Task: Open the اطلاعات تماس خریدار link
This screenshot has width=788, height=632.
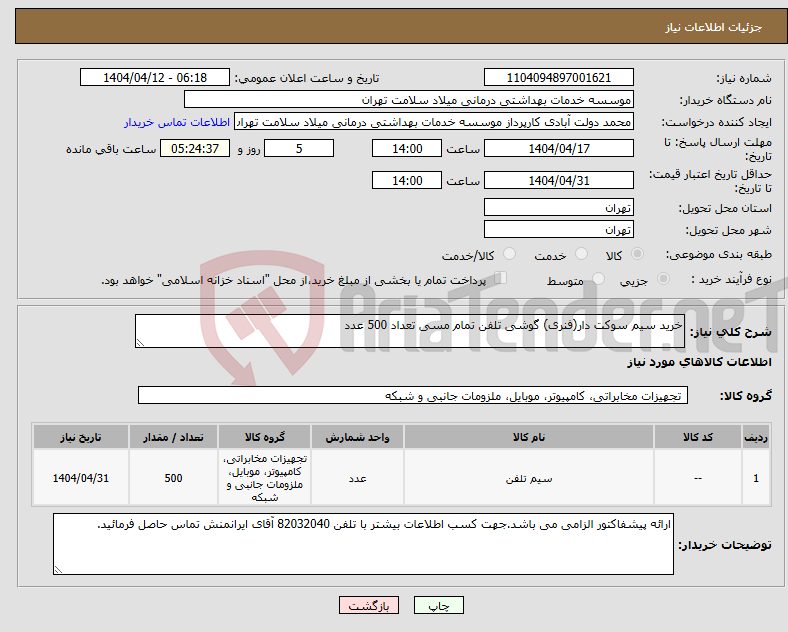Action: coord(177,122)
